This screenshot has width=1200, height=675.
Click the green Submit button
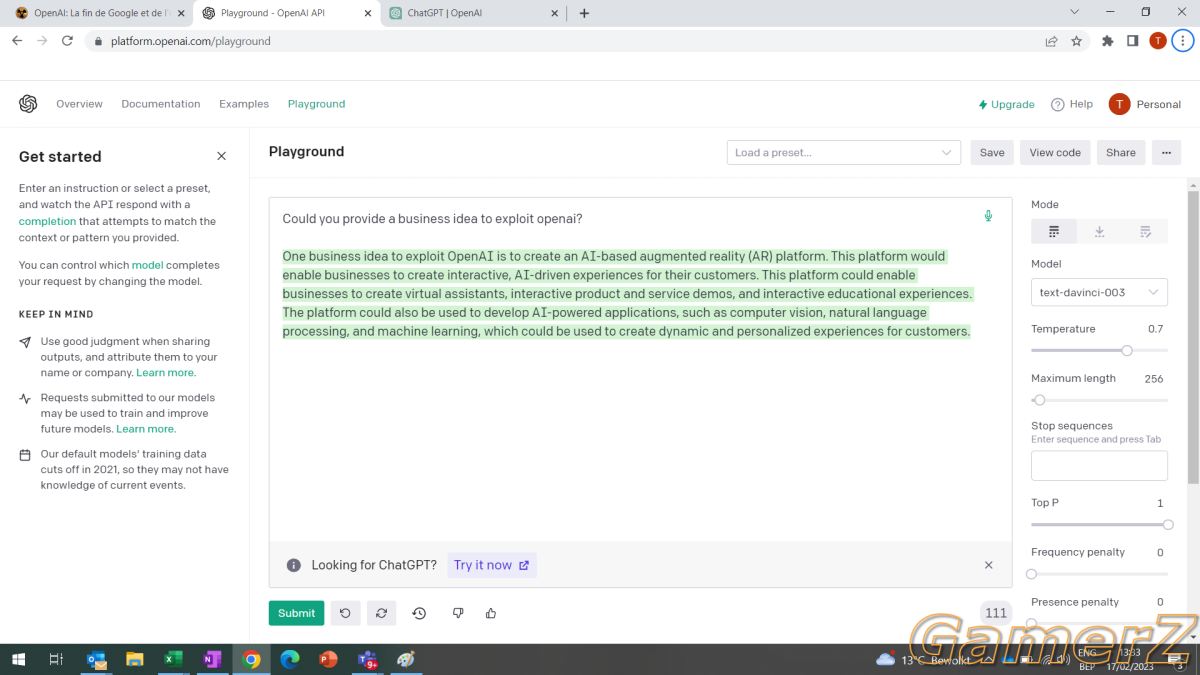296,613
